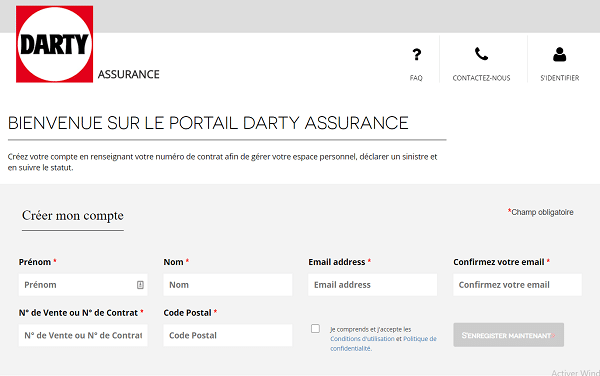
Task: Open the S'identifier menu label
Action: click(559, 78)
